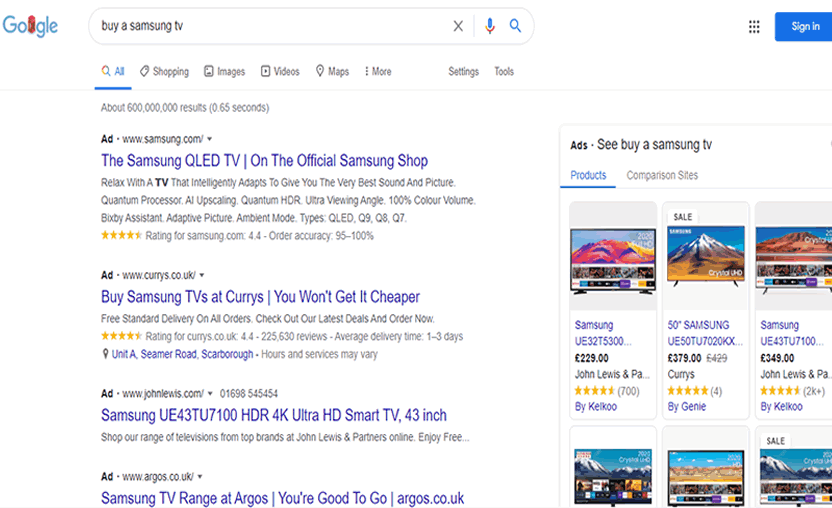Expand dropdown arrow beside www.samsung.com ad
This screenshot has height=508, width=832.
(210, 139)
